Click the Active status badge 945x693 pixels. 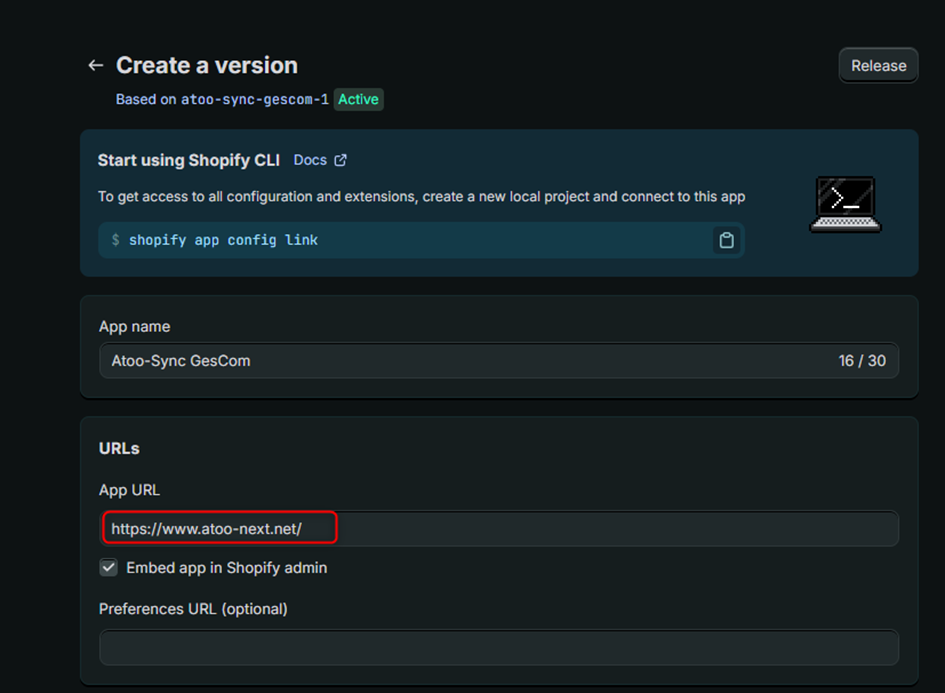tap(359, 99)
